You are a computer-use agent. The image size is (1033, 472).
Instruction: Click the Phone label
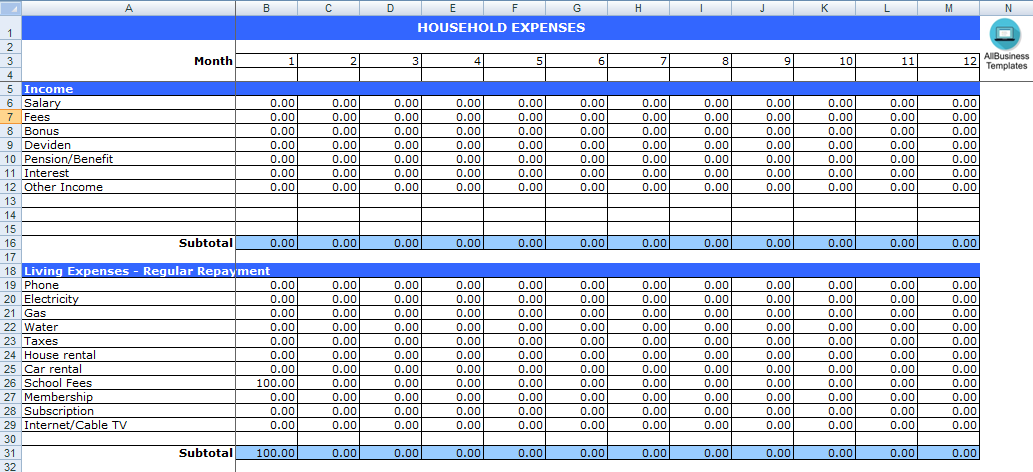click(x=41, y=285)
